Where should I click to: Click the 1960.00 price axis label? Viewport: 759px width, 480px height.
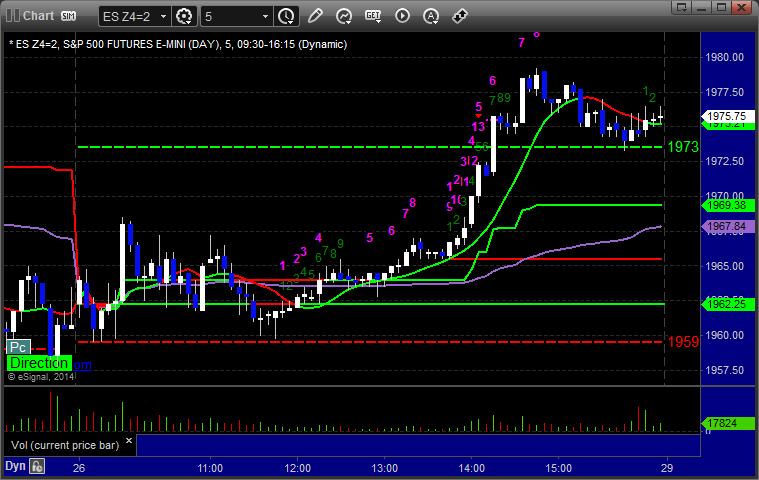(725, 335)
